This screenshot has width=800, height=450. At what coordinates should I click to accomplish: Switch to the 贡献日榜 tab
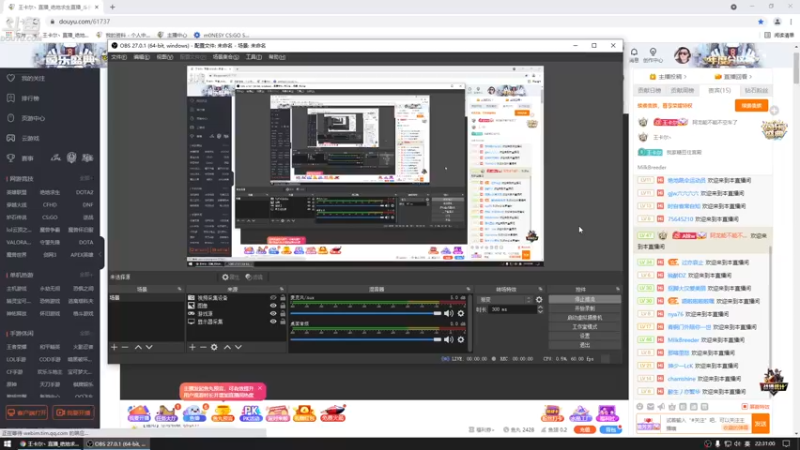649,90
